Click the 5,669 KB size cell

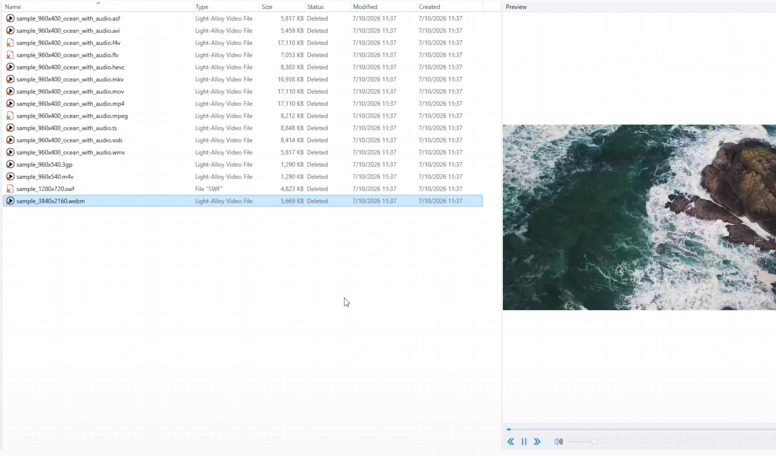pos(292,201)
